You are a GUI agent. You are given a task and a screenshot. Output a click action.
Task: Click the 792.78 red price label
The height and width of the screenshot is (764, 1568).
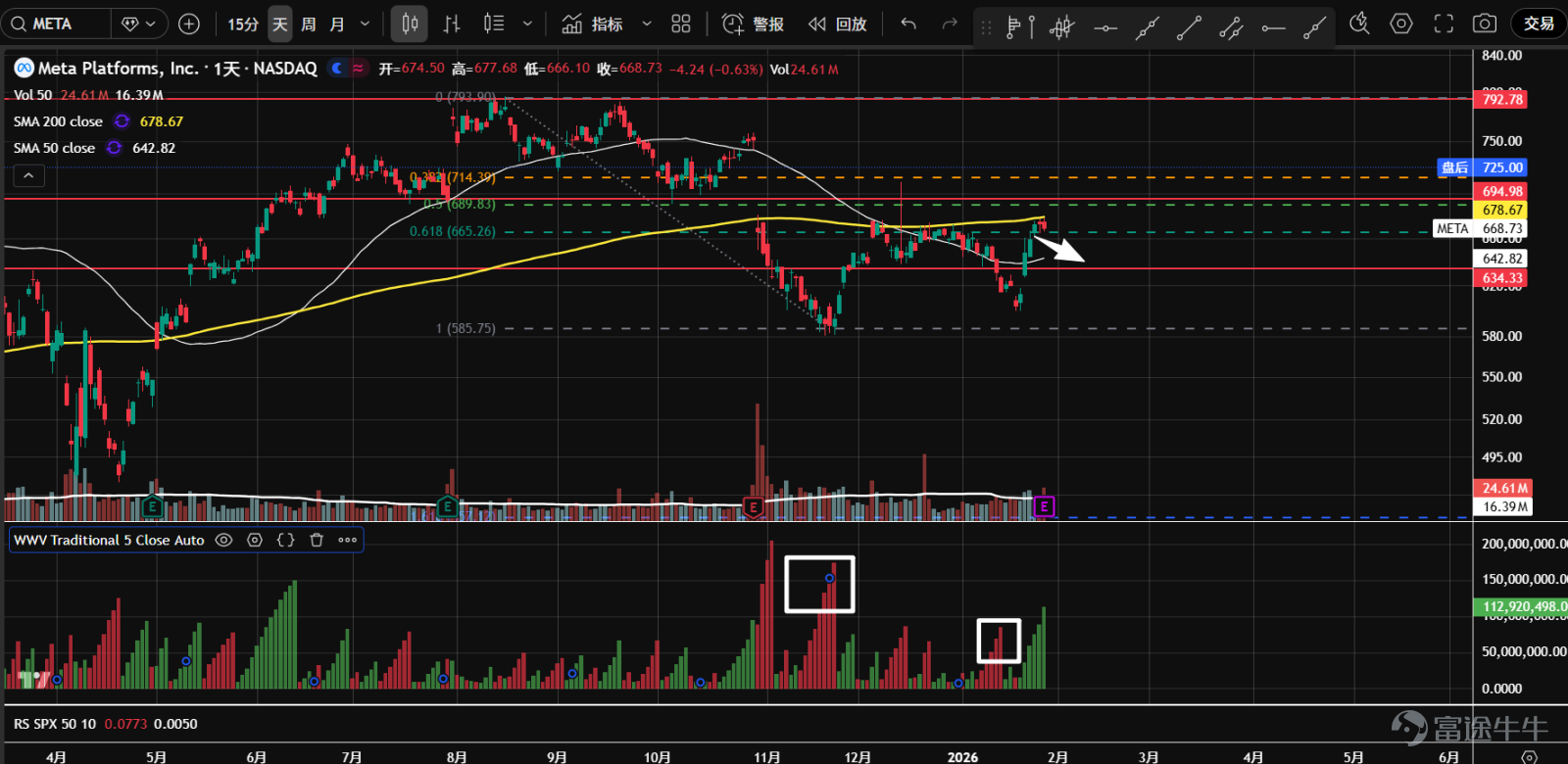pyautogui.click(x=1501, y=99)
